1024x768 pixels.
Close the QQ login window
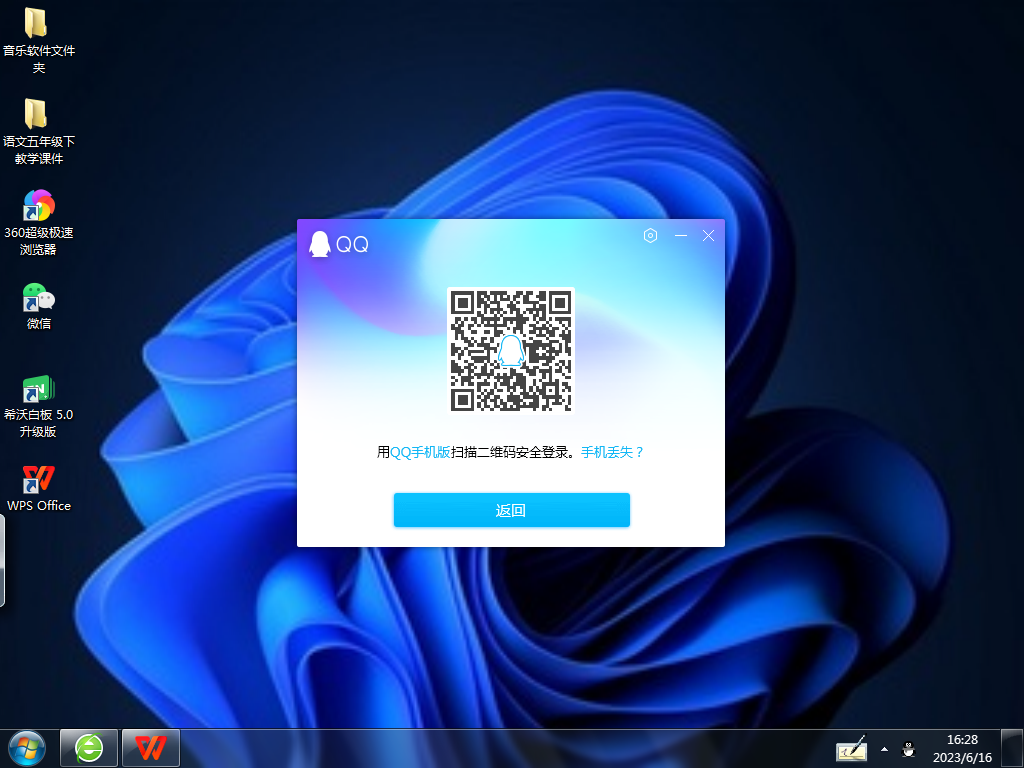708,236
